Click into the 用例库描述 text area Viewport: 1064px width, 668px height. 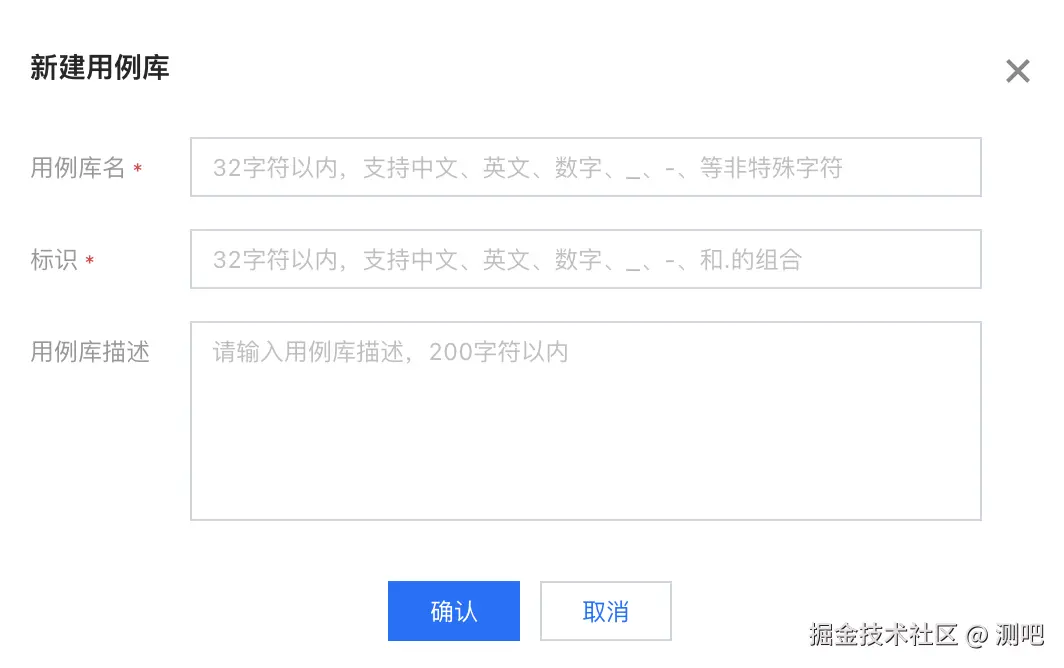coord(586,421)
